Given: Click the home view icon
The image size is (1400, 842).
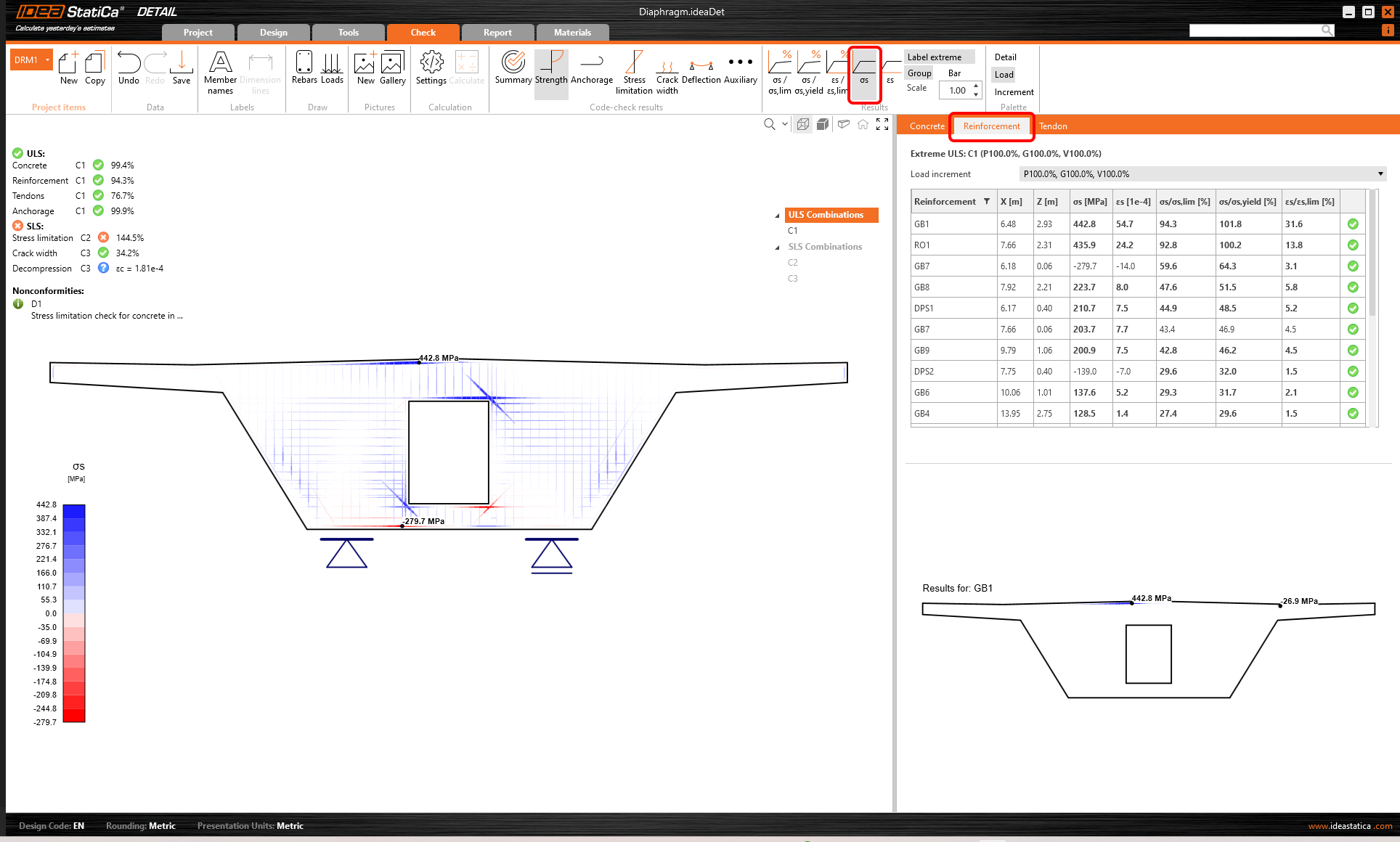Looking at the screenshot, I should [x=863, y=125].
